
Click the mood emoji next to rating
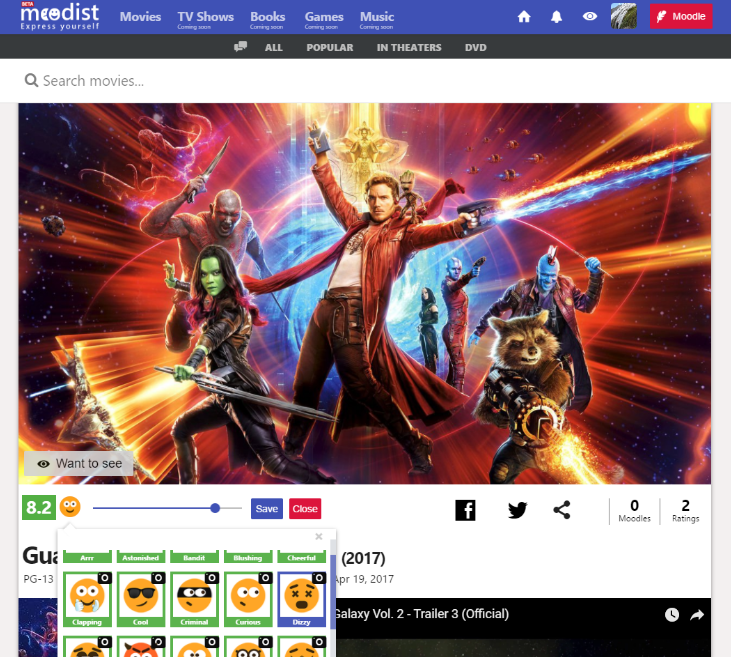pos(70,507)
